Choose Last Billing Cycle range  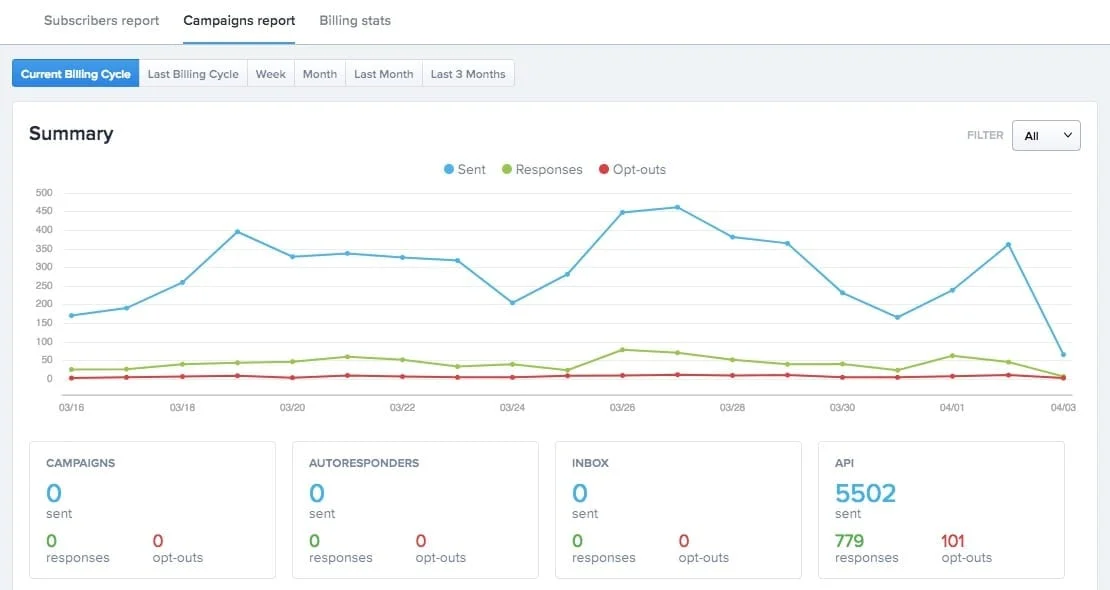193,74
